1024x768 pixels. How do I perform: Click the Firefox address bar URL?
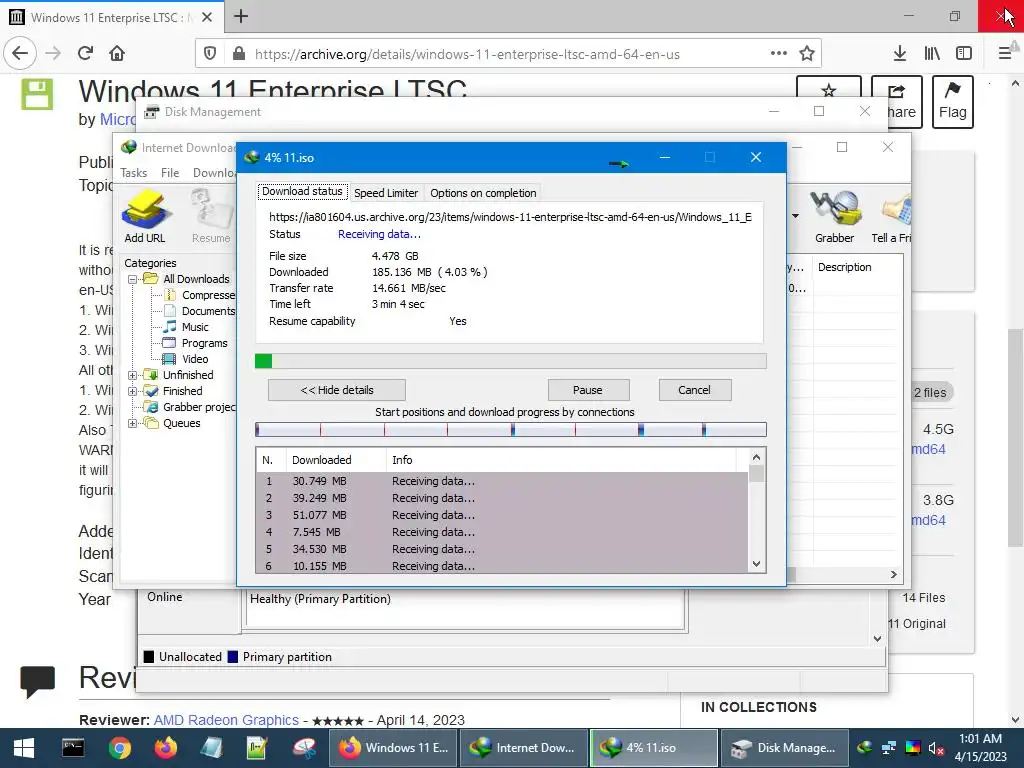point(467,54)
